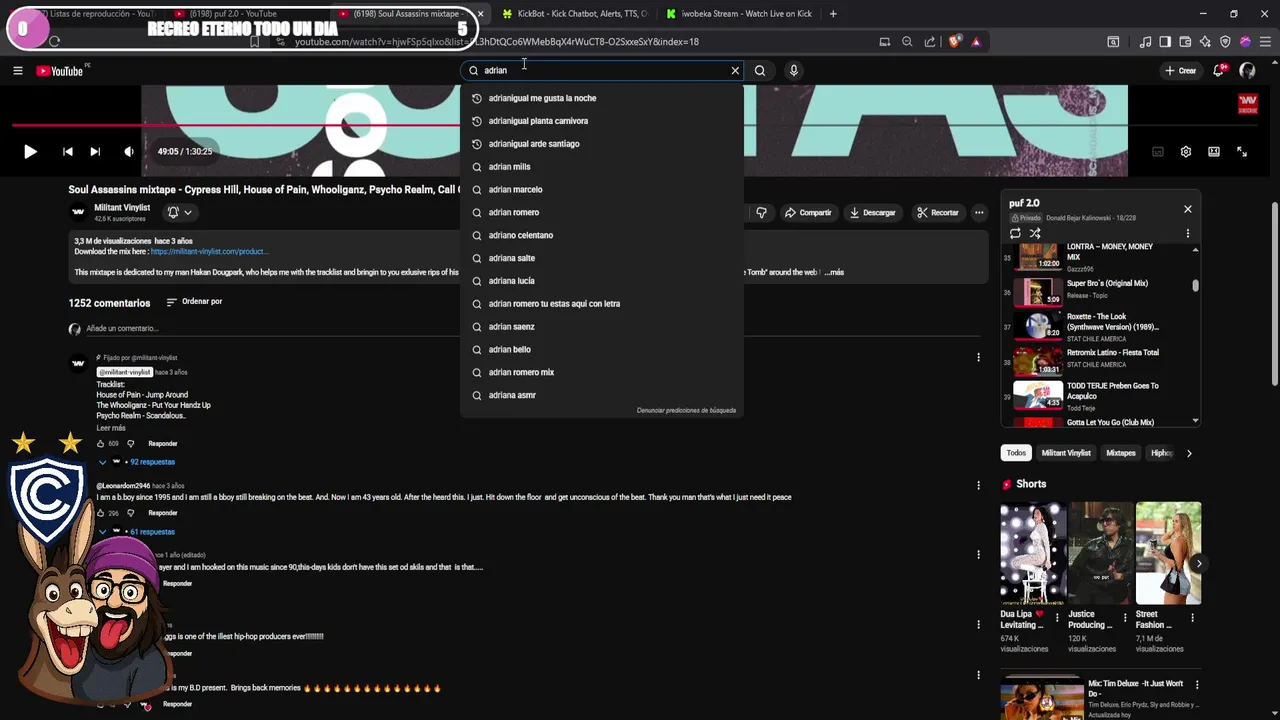The width and height of the screenshot is (1280, 720).
Task: Select the 'Mixtapes' filter chip
Action: pyautogui.click(x=1121, y=453)
